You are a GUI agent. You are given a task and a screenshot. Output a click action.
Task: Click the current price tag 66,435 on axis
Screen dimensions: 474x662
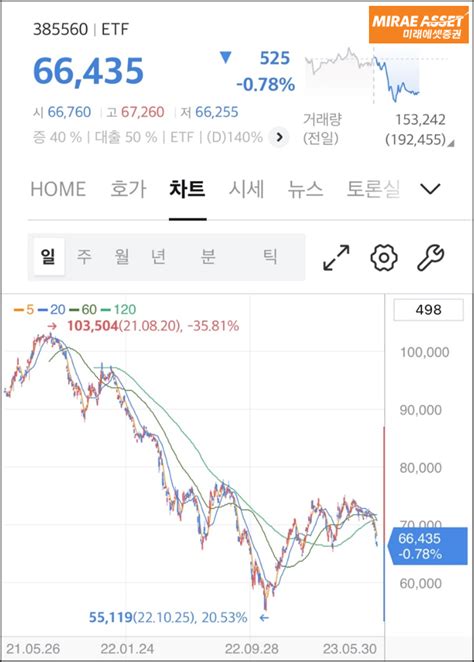pos(428,546)
